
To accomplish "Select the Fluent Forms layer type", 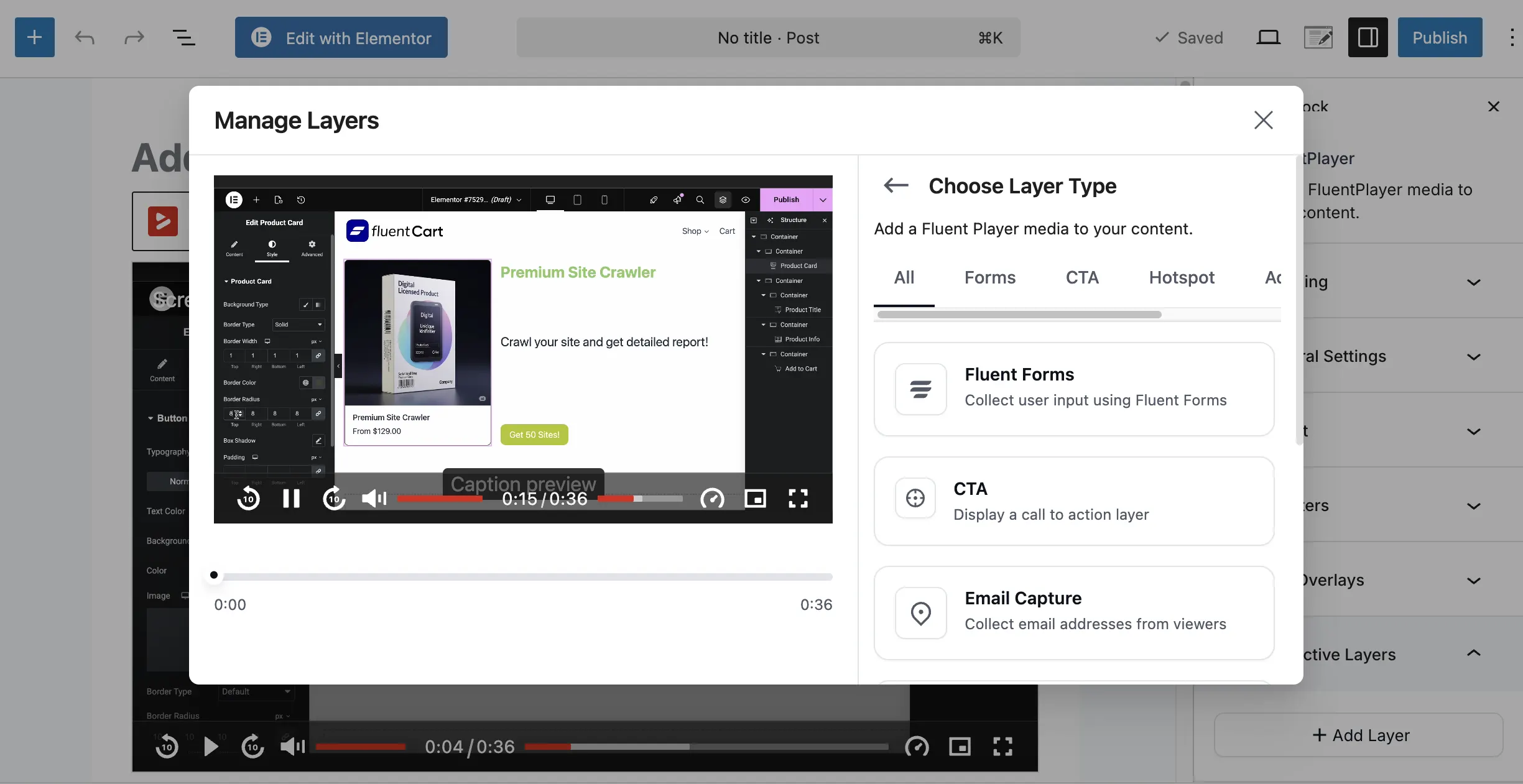I will click(1073, 389).
